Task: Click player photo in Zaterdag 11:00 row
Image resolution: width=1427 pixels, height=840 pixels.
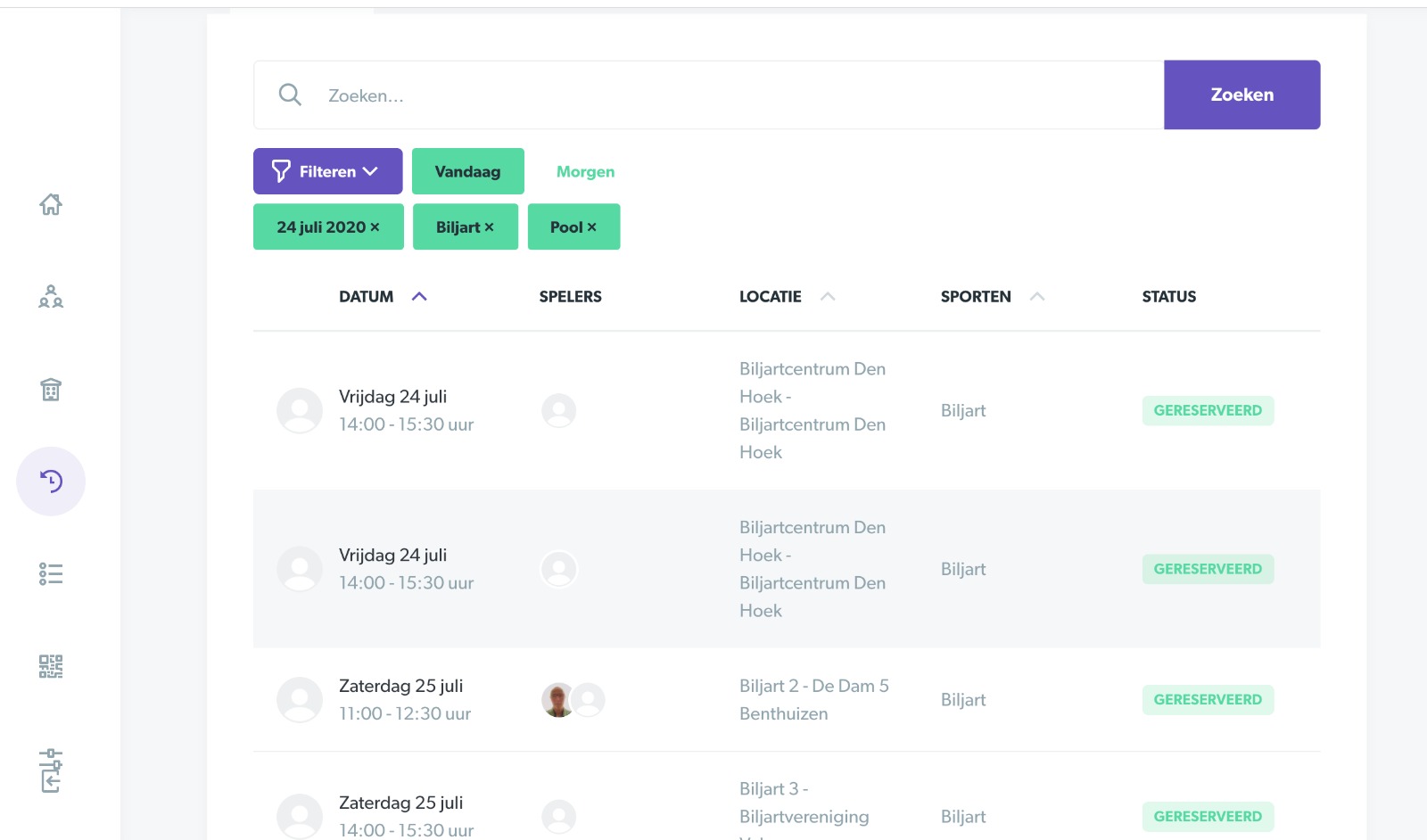Action: click(558, 700)
